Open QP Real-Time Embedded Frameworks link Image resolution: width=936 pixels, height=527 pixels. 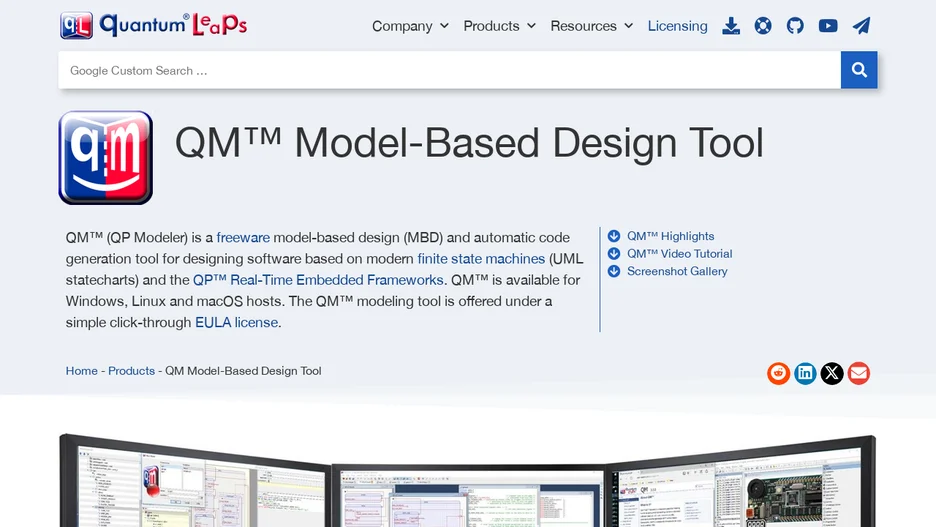point(318,280)
